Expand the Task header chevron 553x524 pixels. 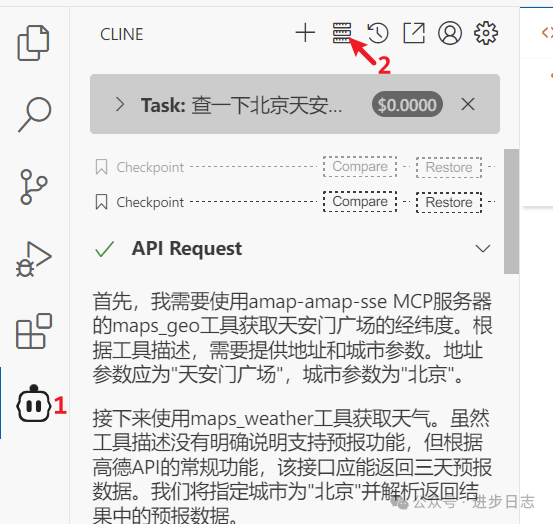tap(120, 105)
